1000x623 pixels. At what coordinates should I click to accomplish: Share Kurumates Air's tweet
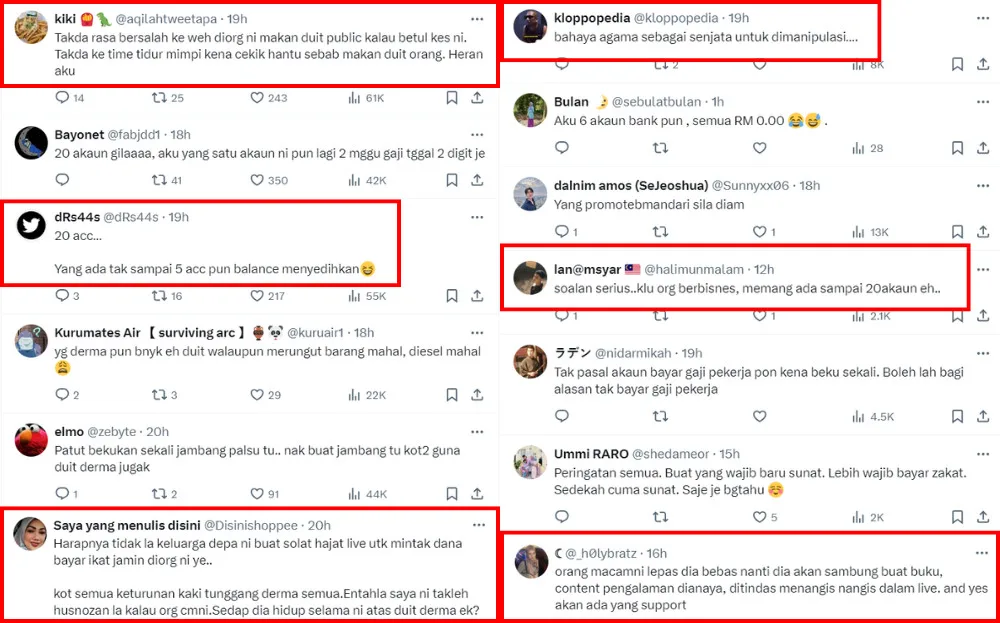click(x=477, y=395)
